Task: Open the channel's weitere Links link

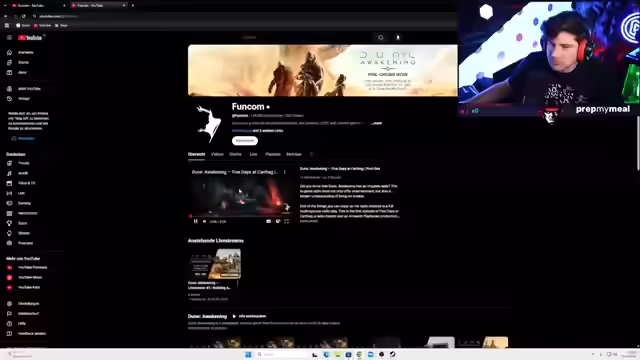Action: (268, 131)
